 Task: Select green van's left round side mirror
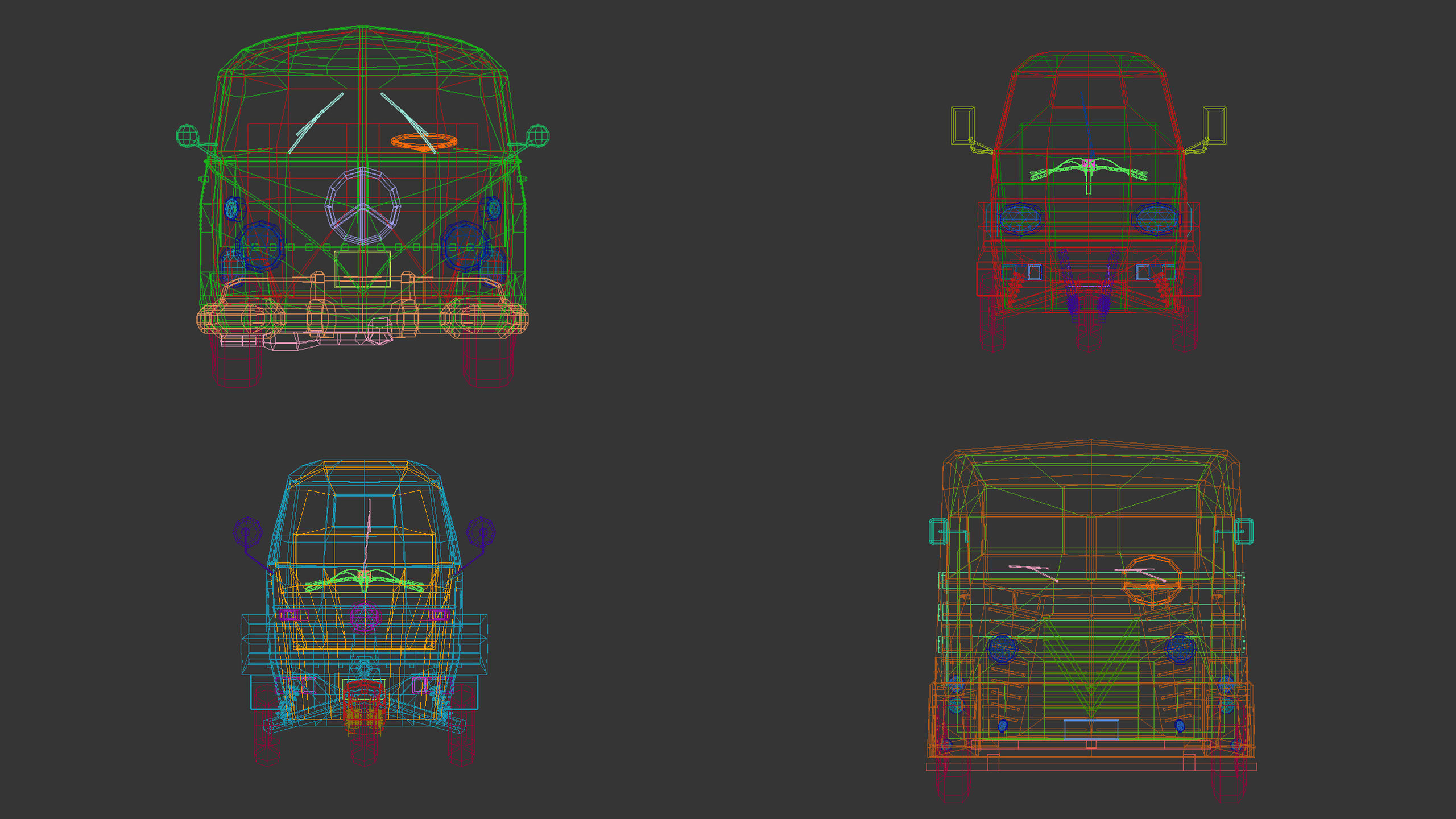[x=187, y=135]
